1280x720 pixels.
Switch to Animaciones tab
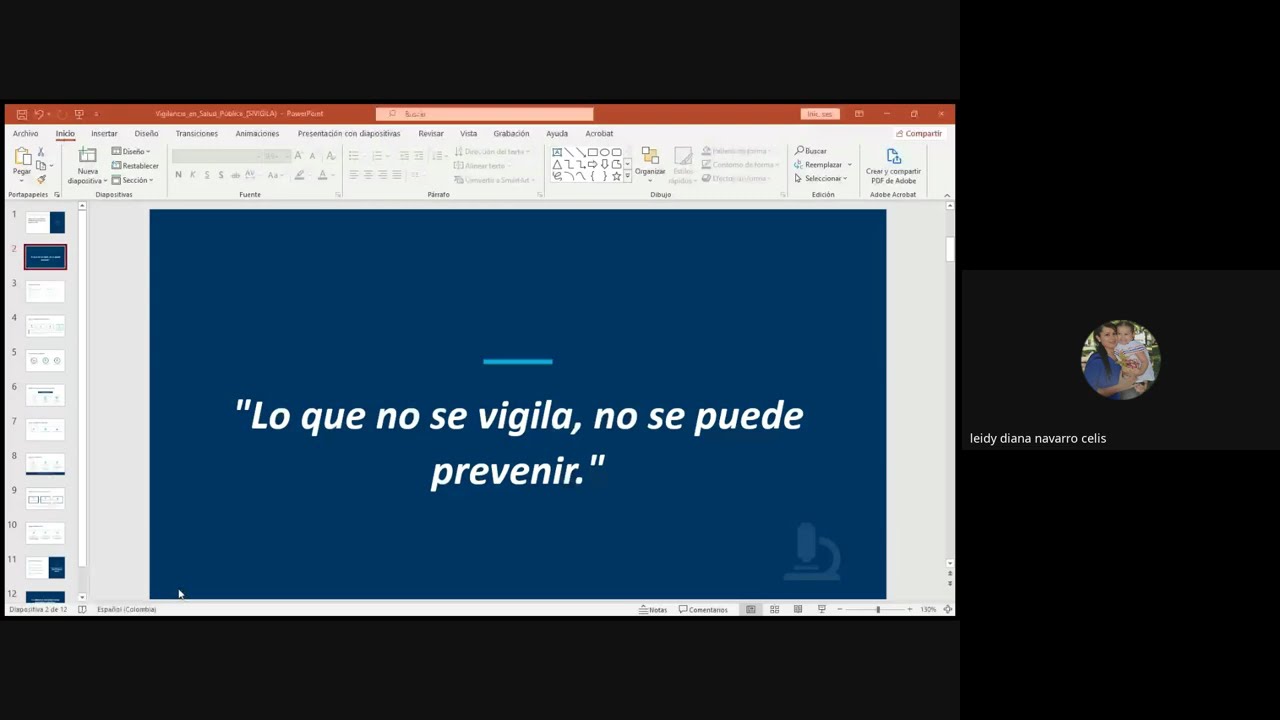[257, 133]
